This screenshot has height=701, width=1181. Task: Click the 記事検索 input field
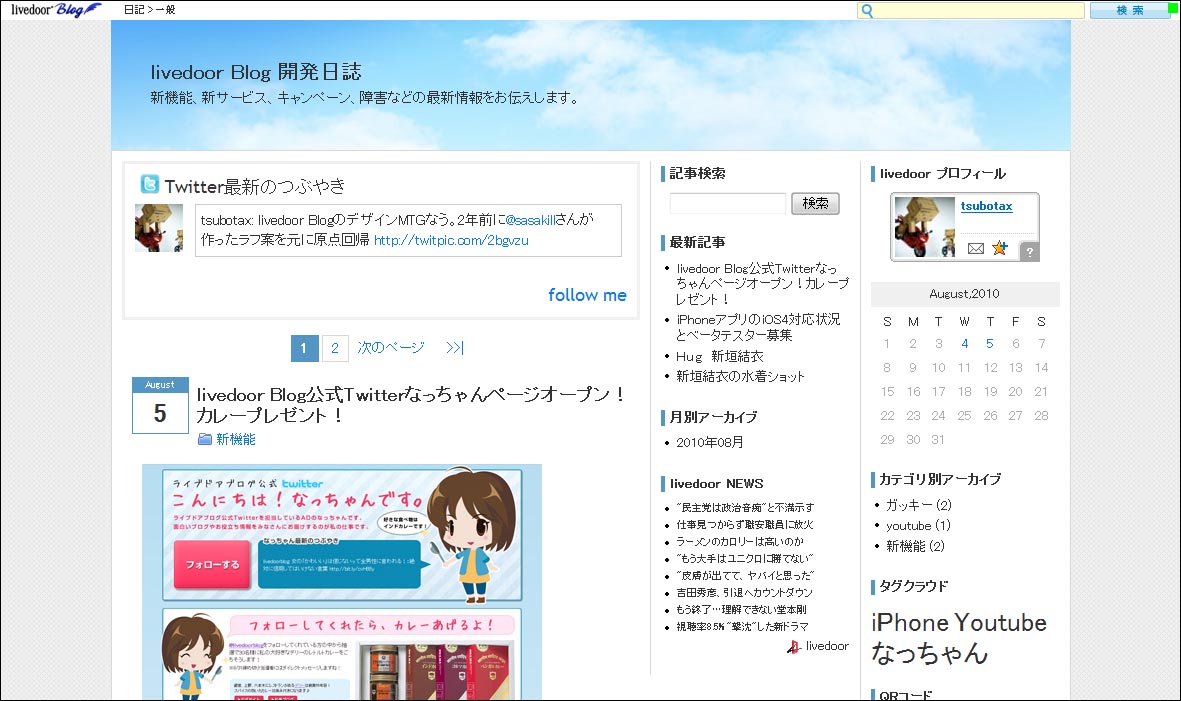point(728,203)
